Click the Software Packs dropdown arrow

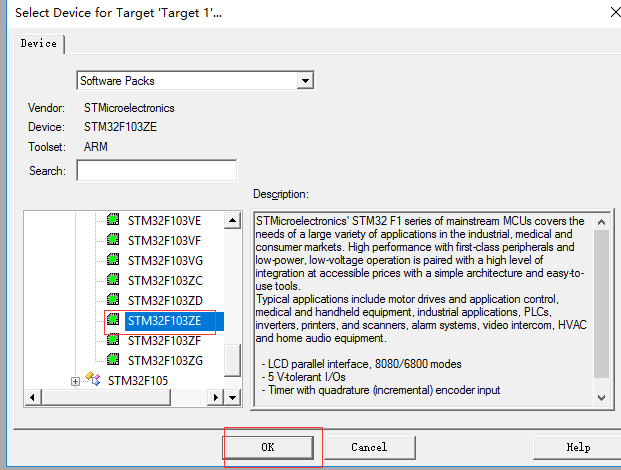click(305, 81)
